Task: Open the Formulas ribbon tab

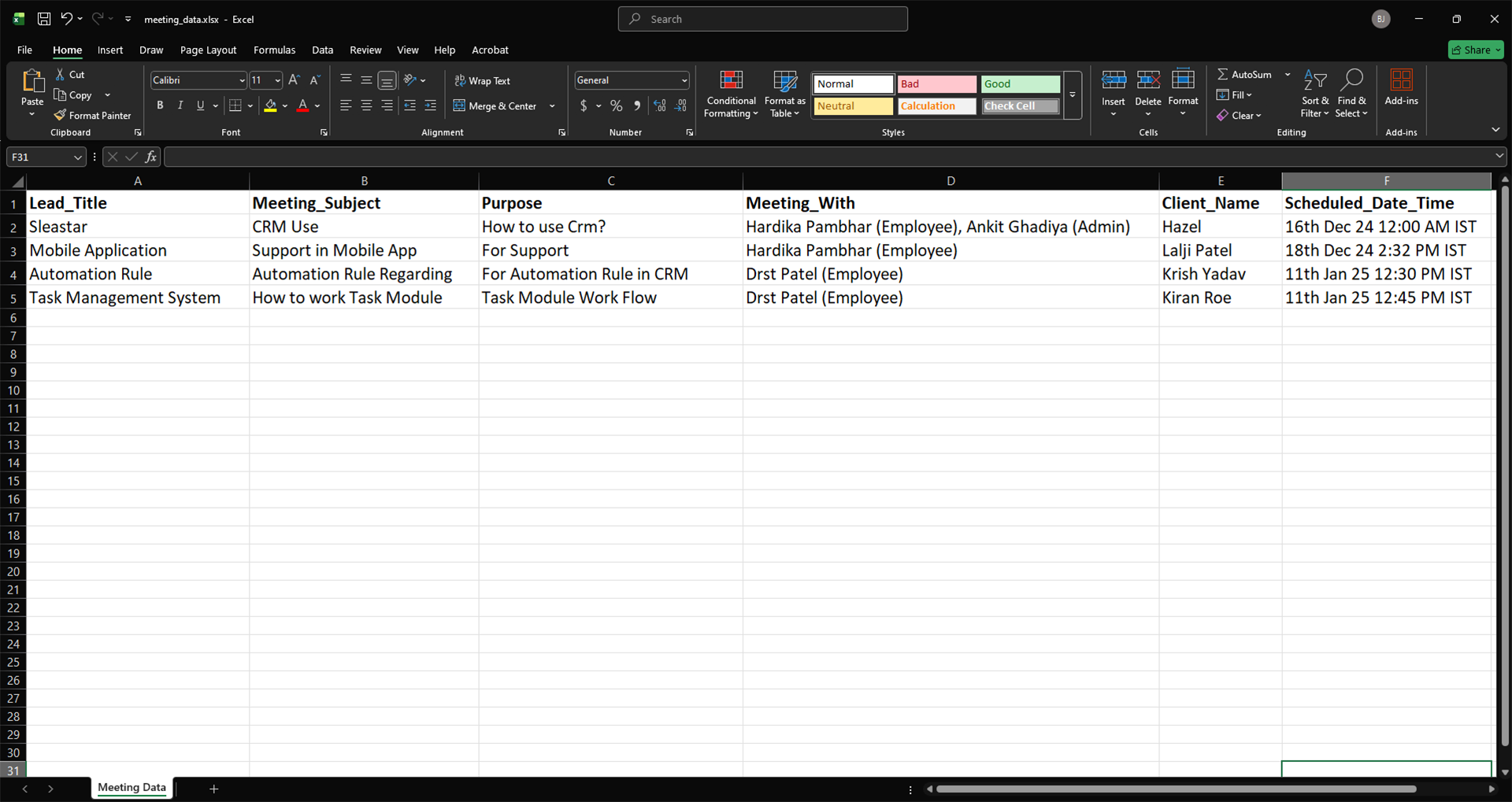Action: tap(274, 50)
